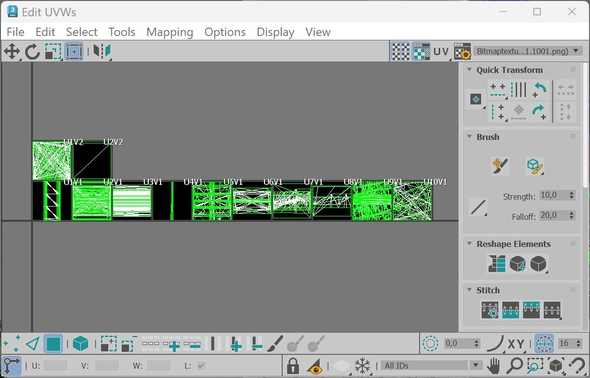The width and height of the screenshot is (590, 378).
Task: Toggle the selection lock padlock
Action: (x=293, y=366)
